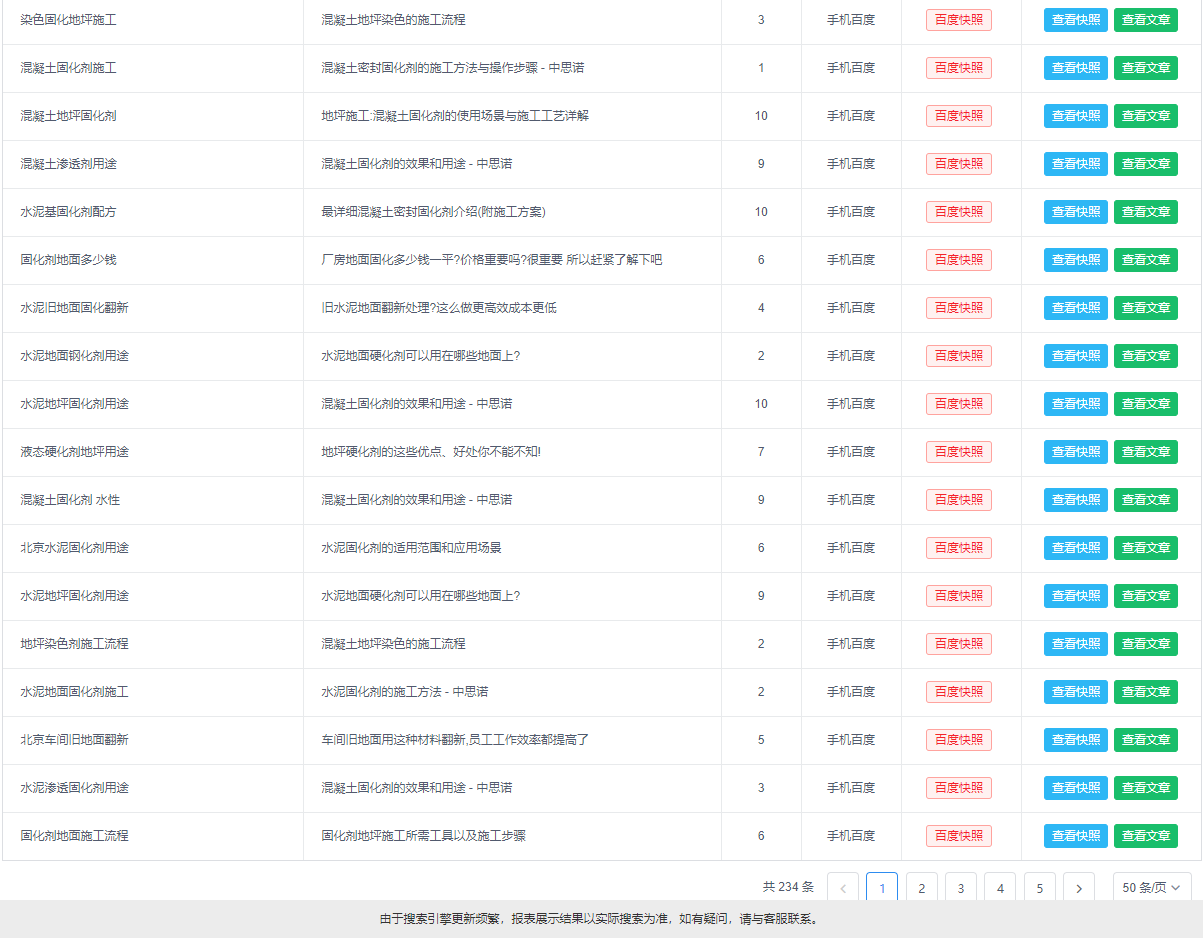
Task: Switch to page 5
Action: click(x=1039, y=888)
